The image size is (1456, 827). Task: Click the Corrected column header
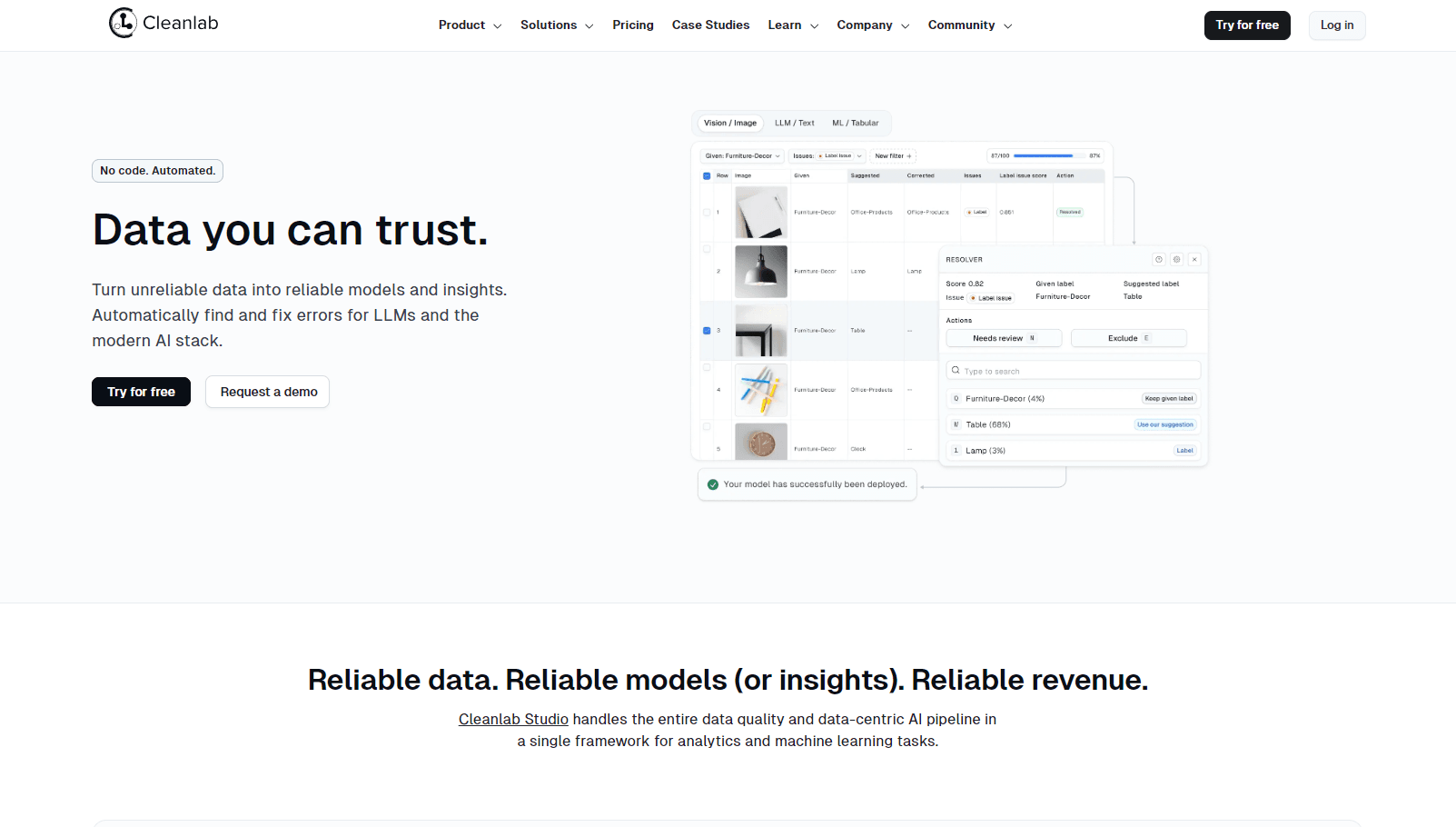[x=920, y=176]
